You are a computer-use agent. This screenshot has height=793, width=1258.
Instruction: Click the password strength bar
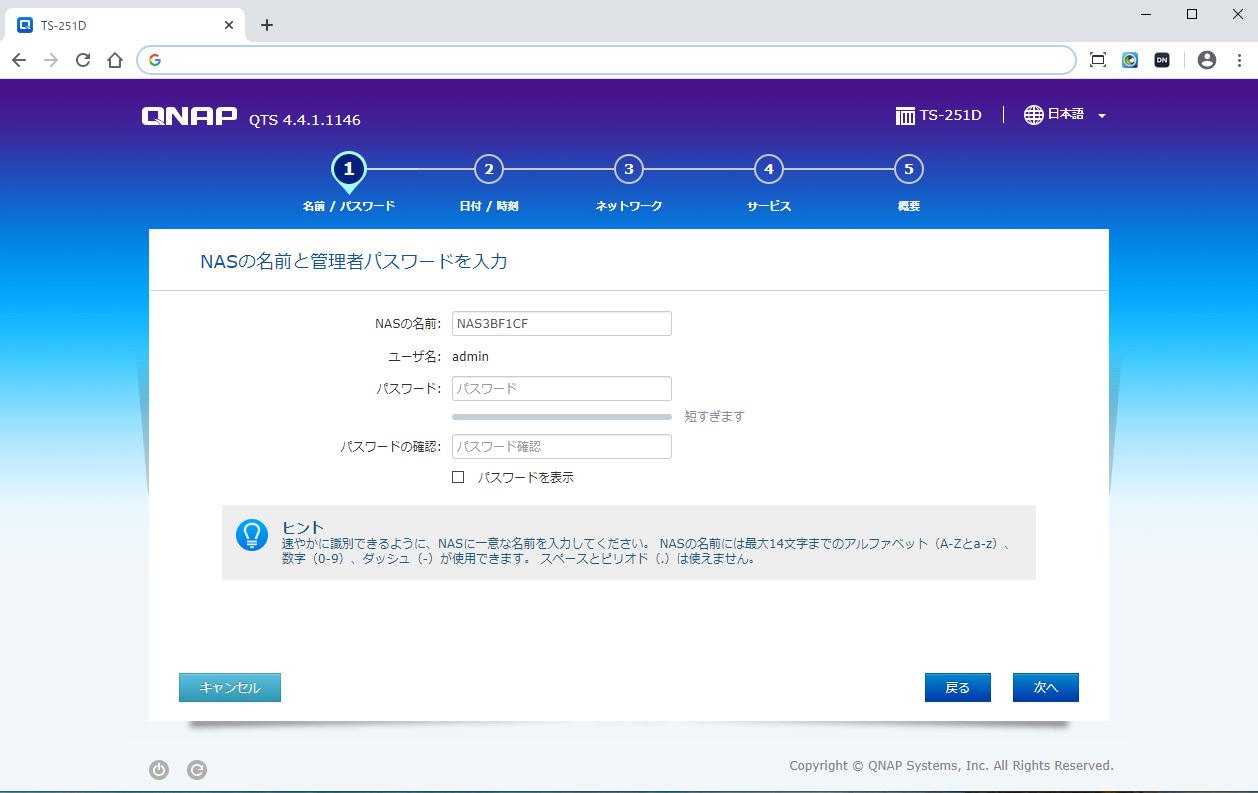pos(561,416)
